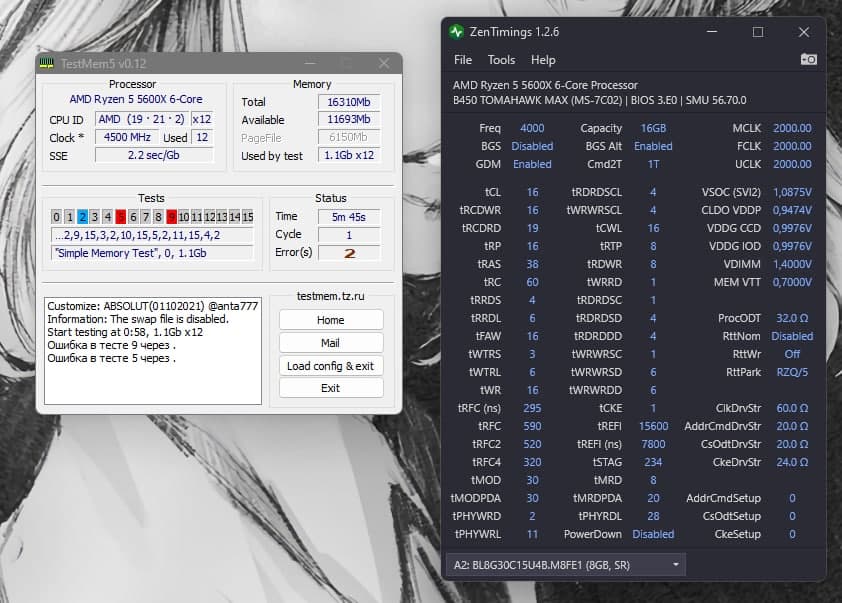Viewport: 842px width, 603px height.
Task: Click the BGS value Disabled
Action: (532, 146)
